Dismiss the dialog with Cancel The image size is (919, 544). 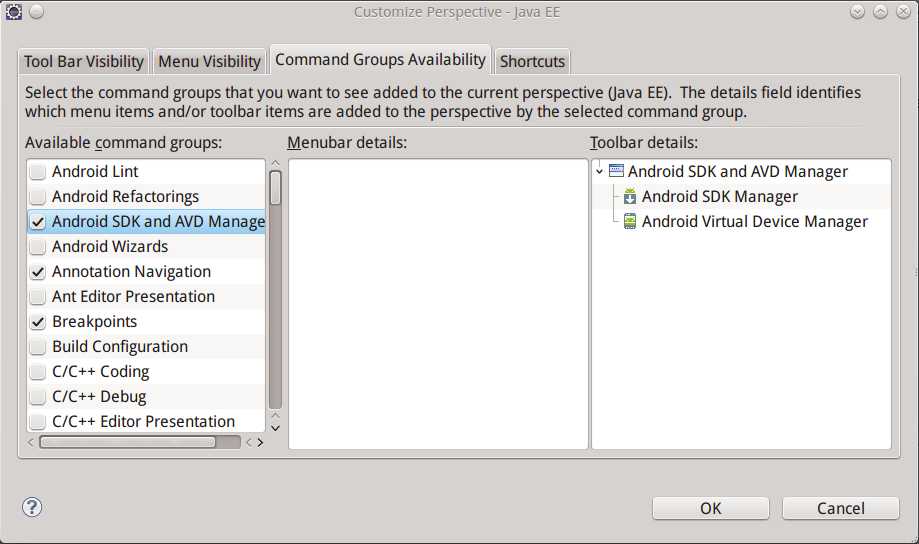click(x=840, y=508)
